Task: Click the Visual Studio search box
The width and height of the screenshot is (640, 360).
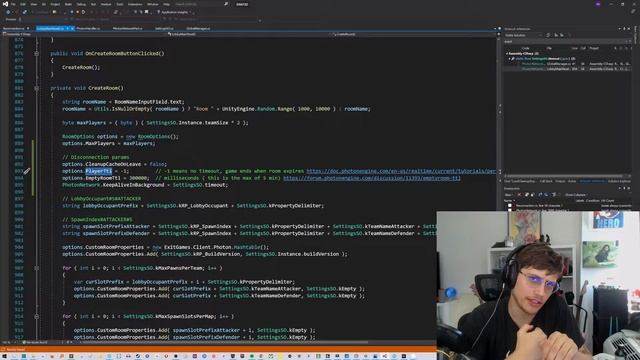Action: (x=201, y=4)
